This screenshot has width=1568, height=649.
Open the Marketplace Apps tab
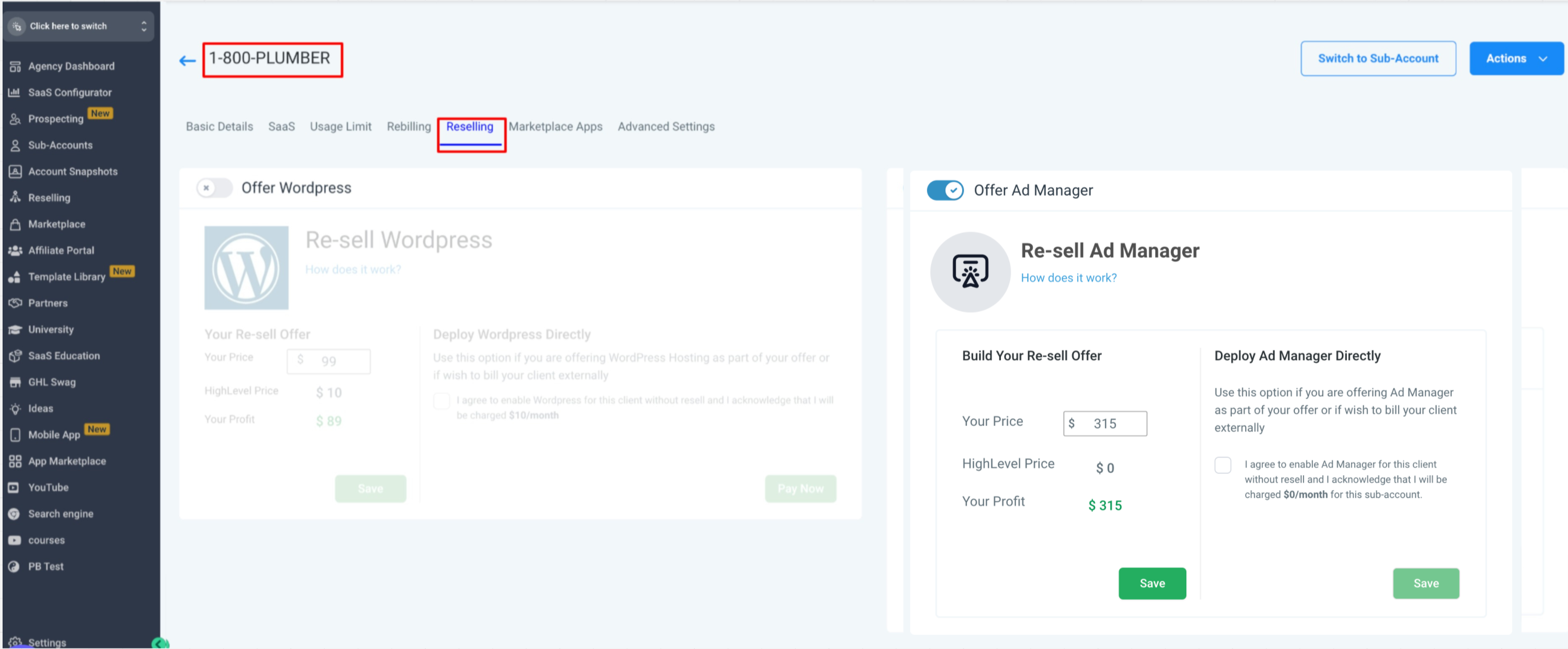tap(555, 126)
